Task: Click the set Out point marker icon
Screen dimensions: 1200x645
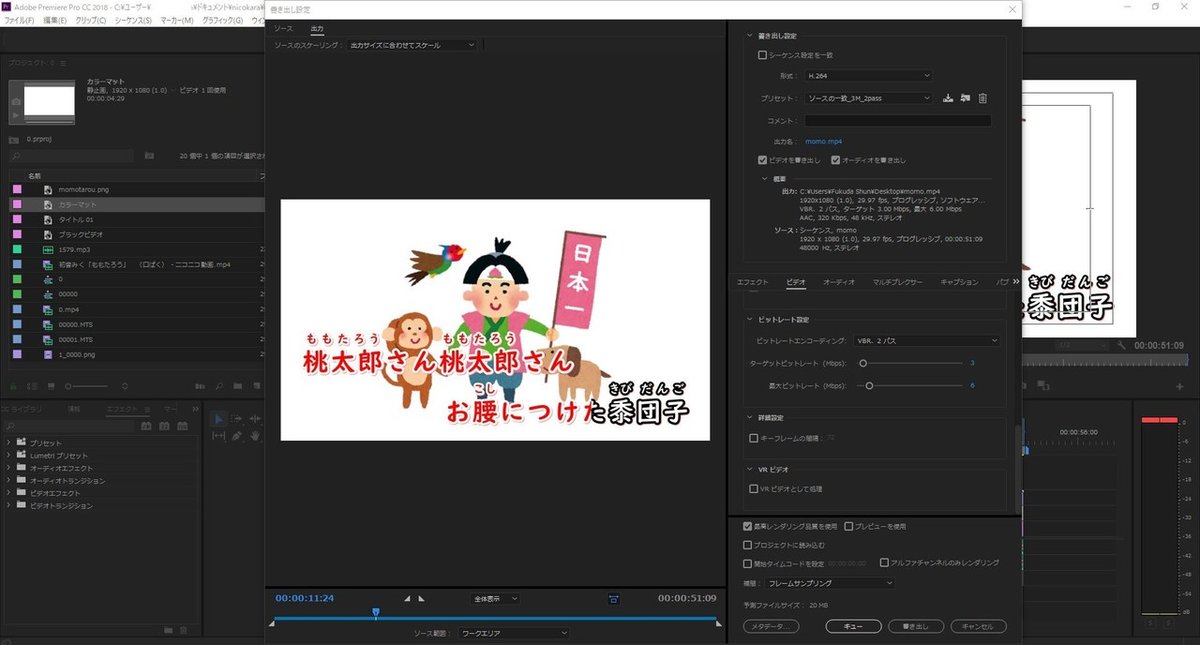Action: pos(421,599)
